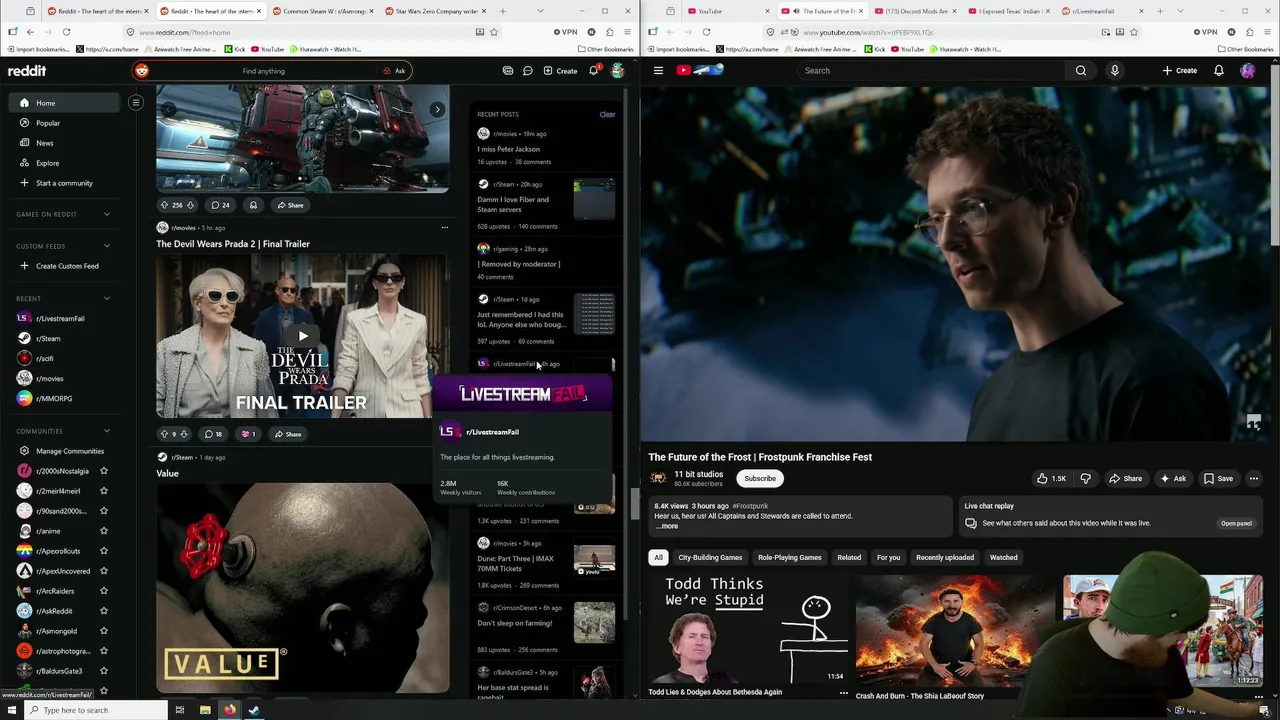Open YouTube notifications bell

pos(1219,71)
